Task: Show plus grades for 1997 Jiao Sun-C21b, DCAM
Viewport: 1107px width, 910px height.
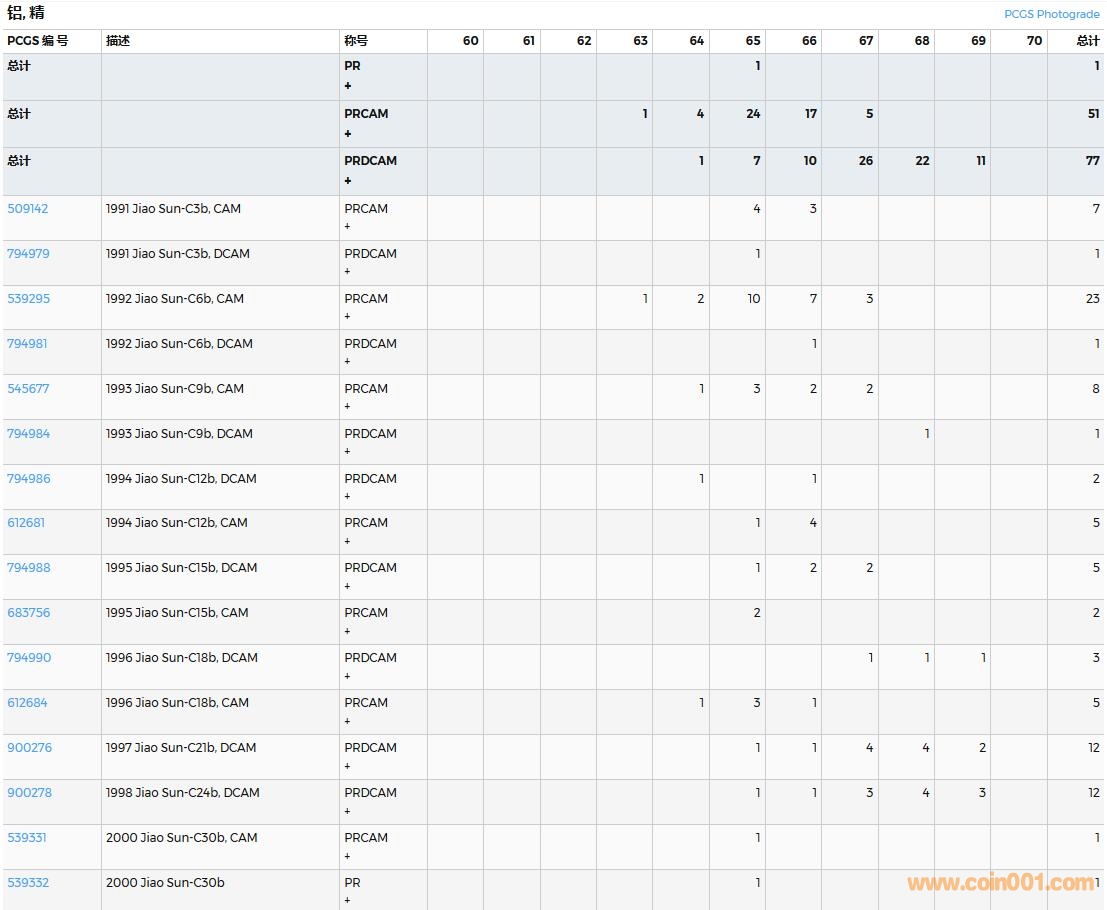Action: (348, 765)
